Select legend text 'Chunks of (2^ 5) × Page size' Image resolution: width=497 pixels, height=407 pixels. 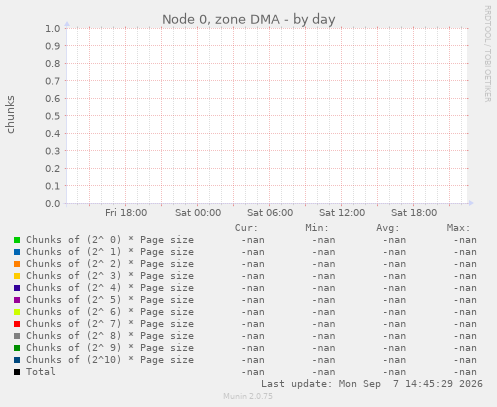(x=110, y=300)
